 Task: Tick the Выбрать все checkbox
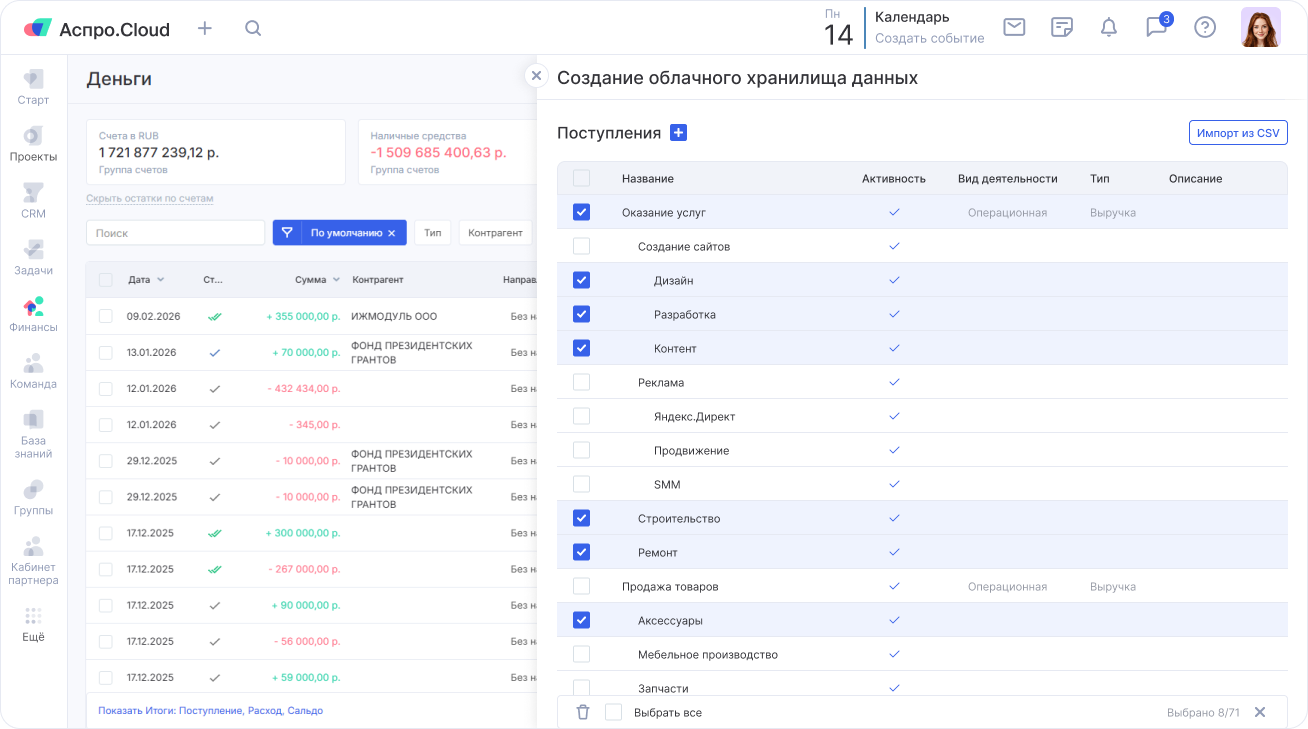pos(614,712)
